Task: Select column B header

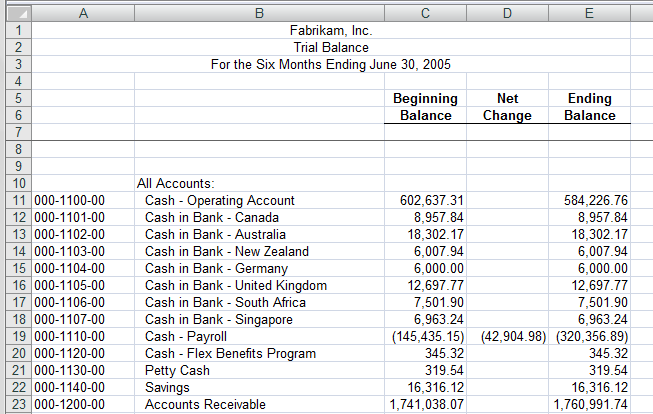Action: [x=259, y=11]
